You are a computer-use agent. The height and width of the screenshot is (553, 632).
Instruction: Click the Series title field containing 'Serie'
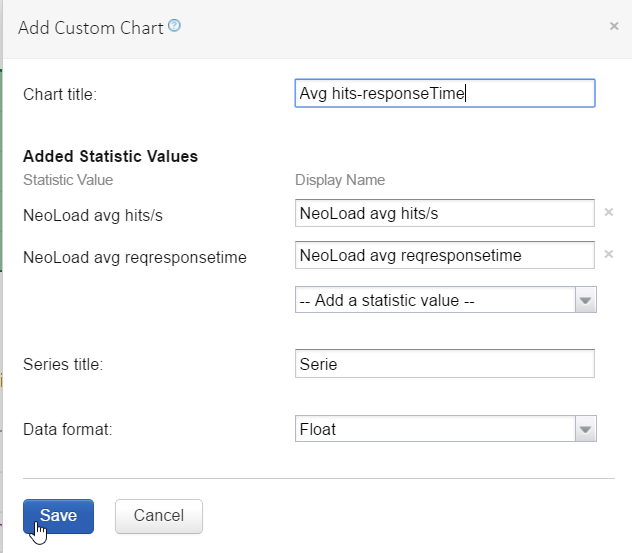coord(445,364)
